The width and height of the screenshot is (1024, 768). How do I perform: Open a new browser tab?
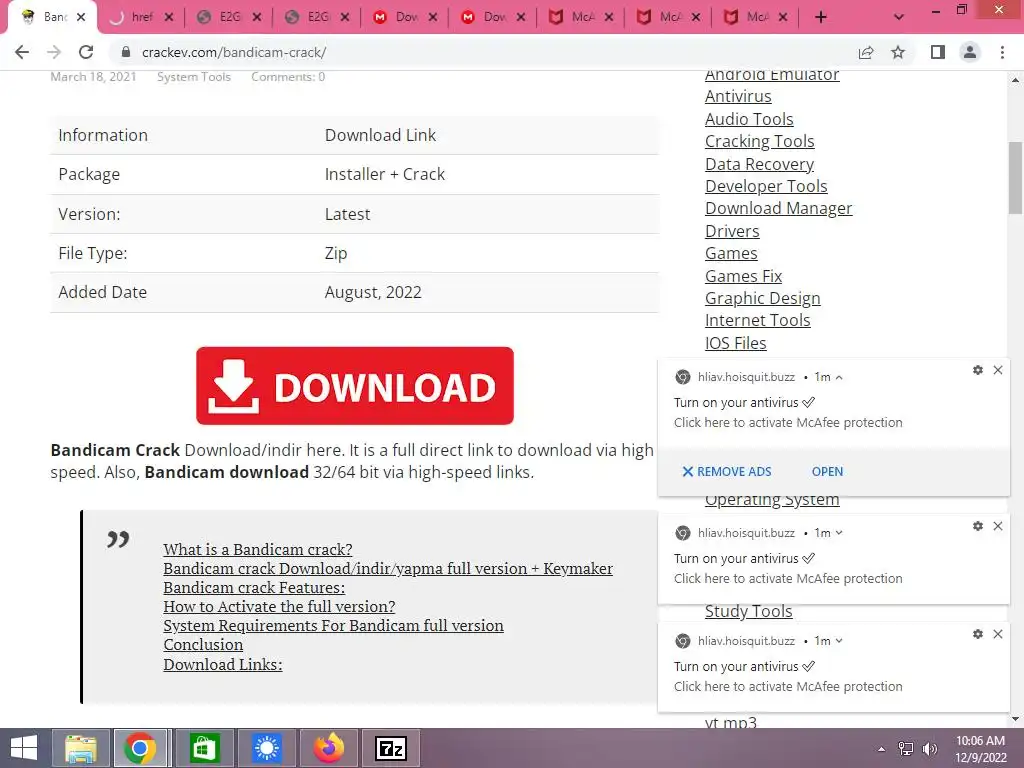point(821,18)
